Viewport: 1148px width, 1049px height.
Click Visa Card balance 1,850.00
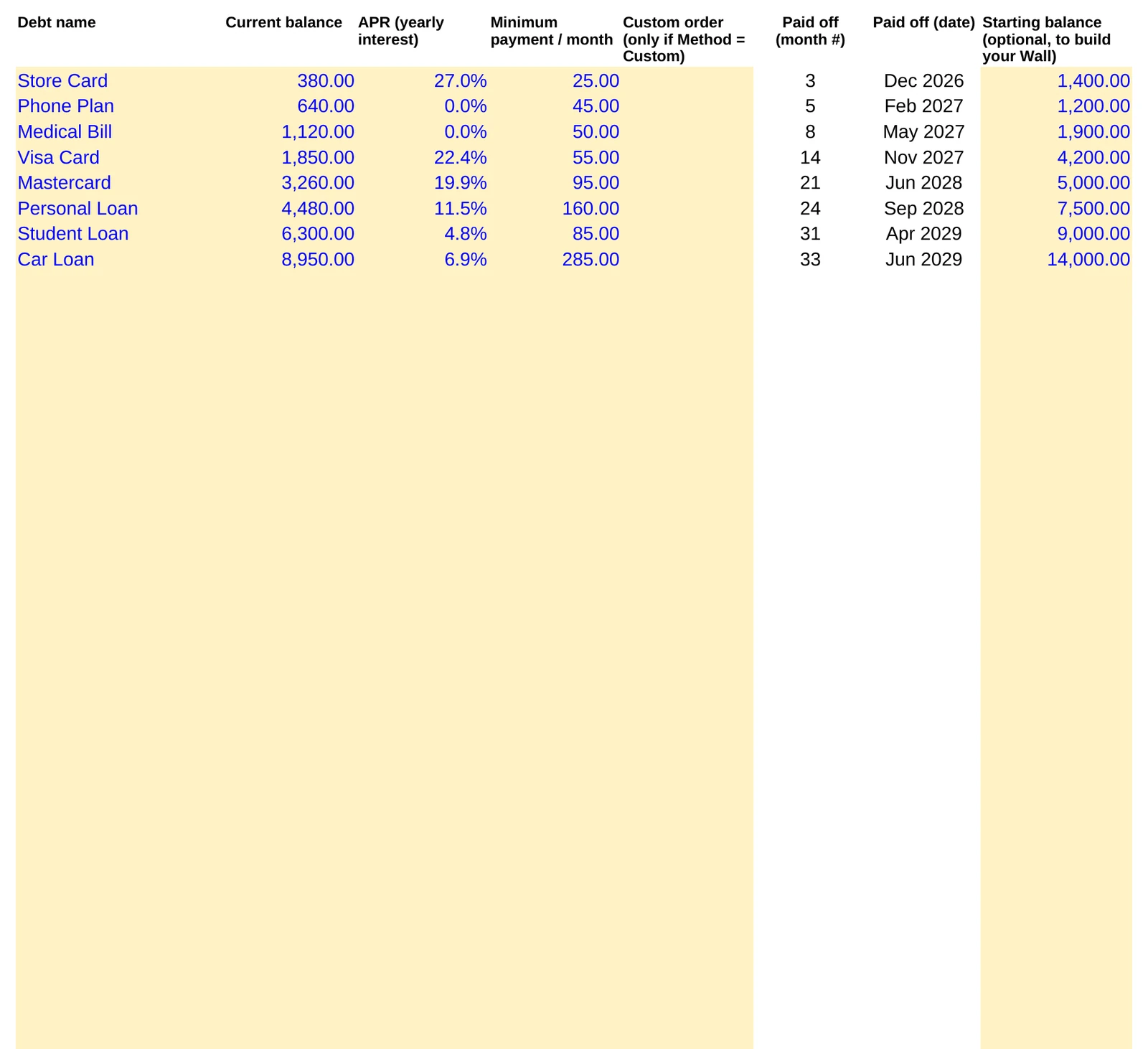click(318, 157)
